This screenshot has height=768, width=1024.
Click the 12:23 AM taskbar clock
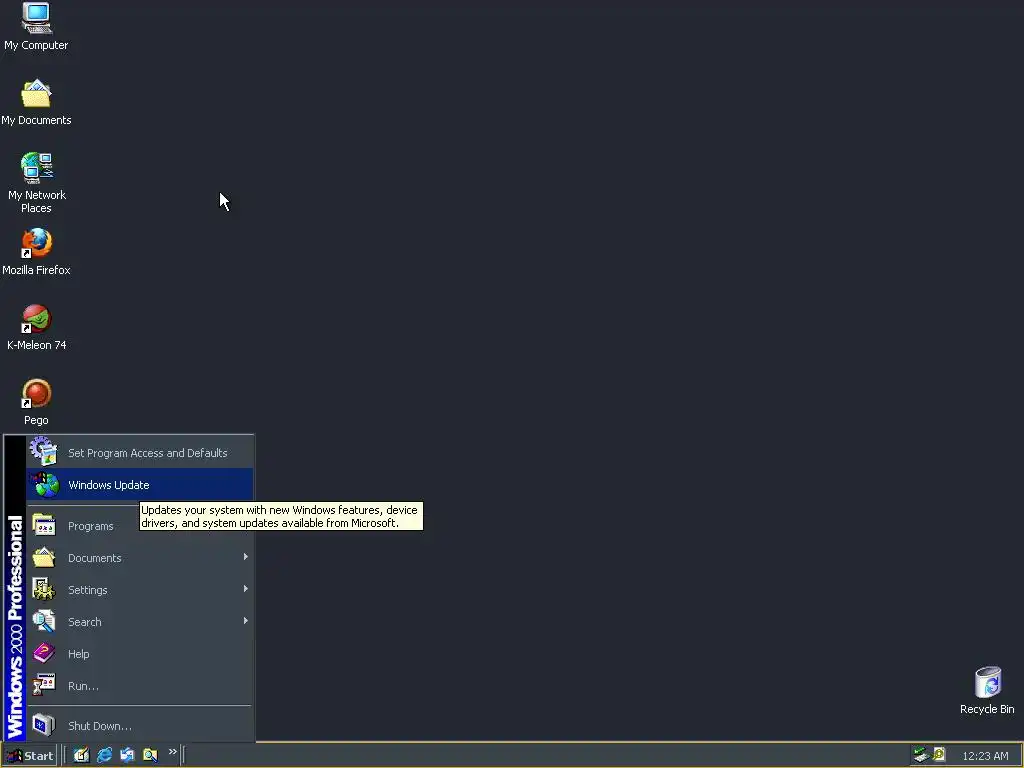pyautogui.click(x=985, y=756)
